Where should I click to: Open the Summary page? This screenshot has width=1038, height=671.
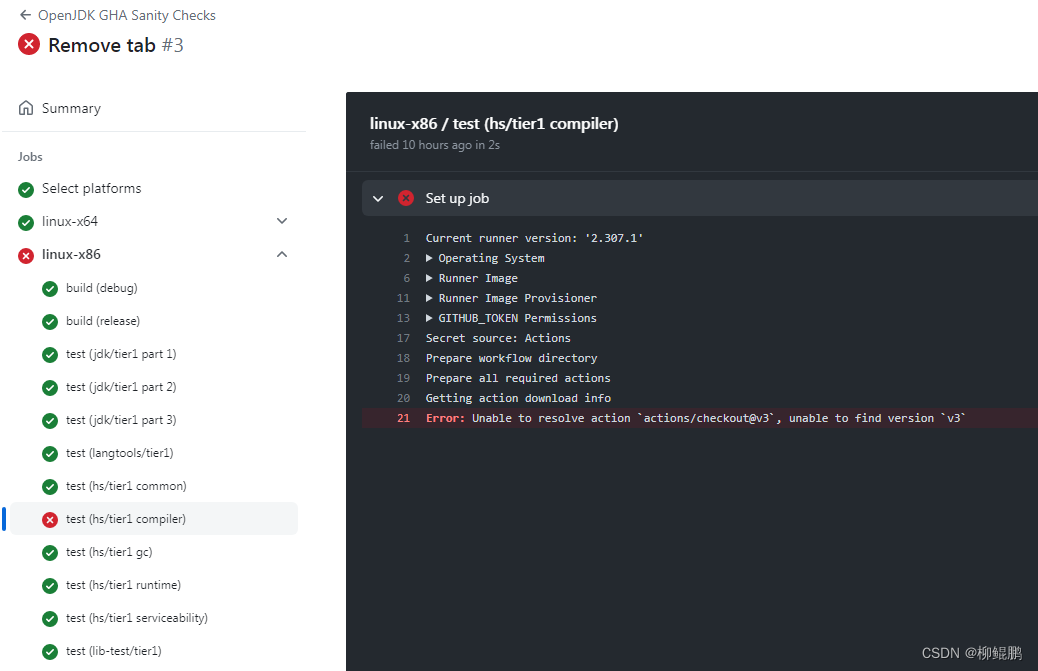point(71,107)
